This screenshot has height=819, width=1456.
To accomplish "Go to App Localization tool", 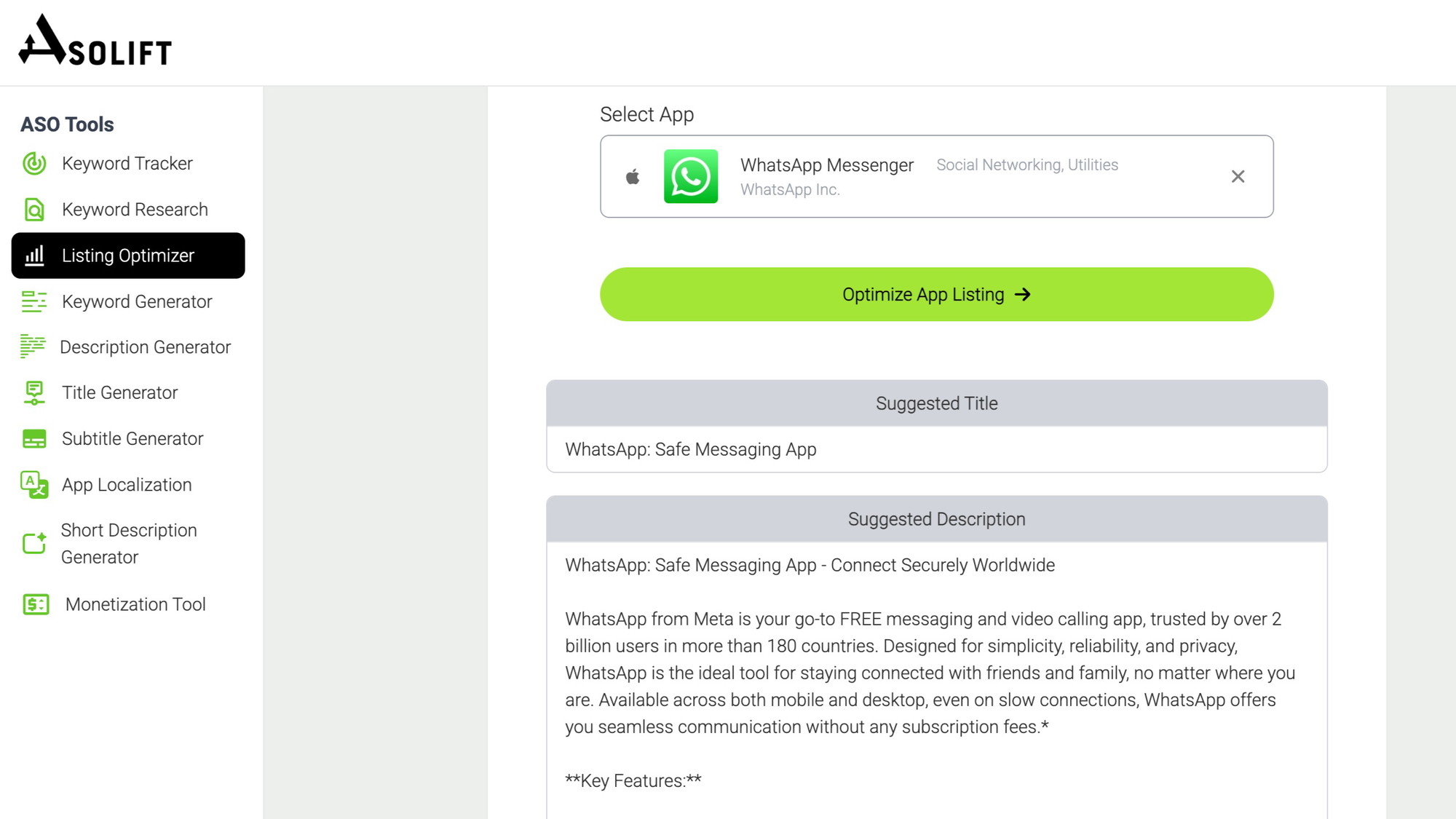I will pos(128,485).
